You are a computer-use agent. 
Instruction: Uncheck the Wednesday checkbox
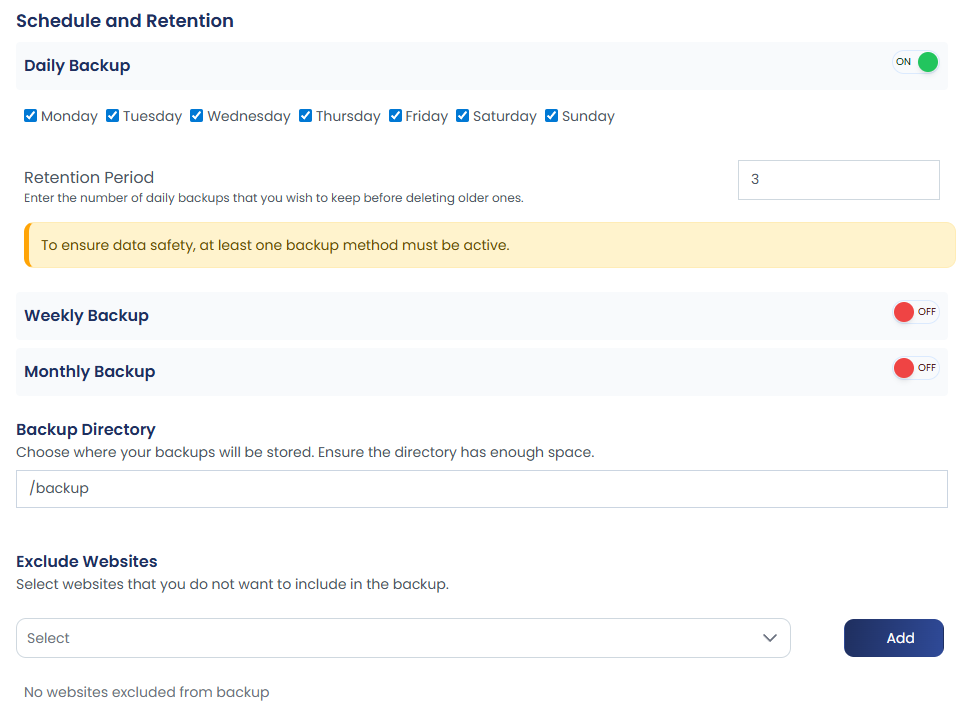pyautogui.click(x=196, y=116)
